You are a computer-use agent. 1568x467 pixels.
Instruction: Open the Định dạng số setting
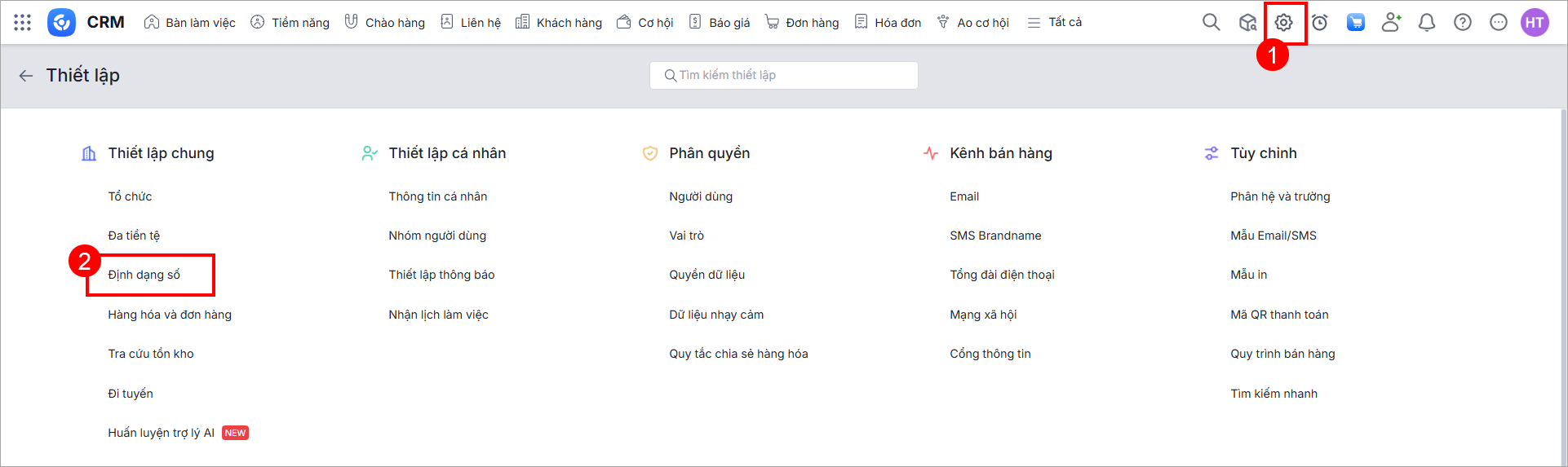(x=144, y=275)
